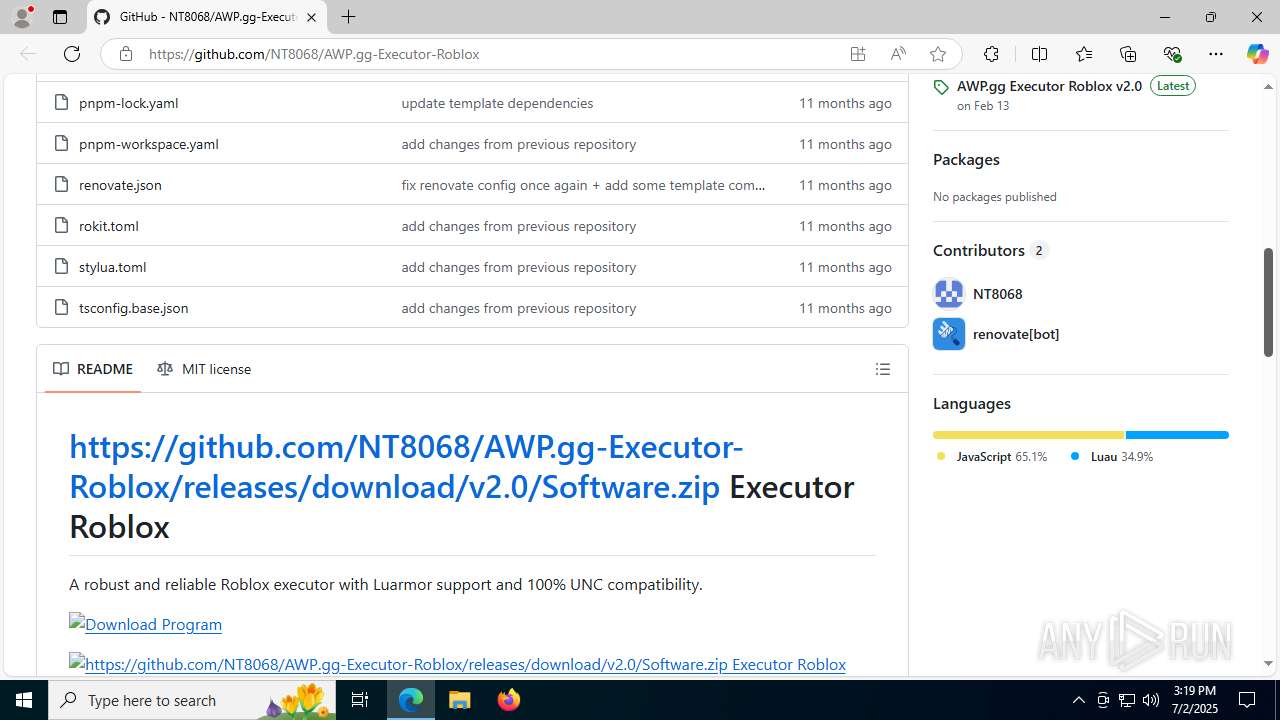Open the taskbar clock showing 3:19 PM

pos(1193,700)
